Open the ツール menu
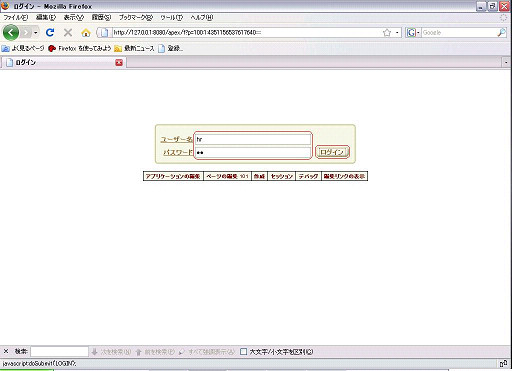The image size is (512, 371). coord(172,17)
